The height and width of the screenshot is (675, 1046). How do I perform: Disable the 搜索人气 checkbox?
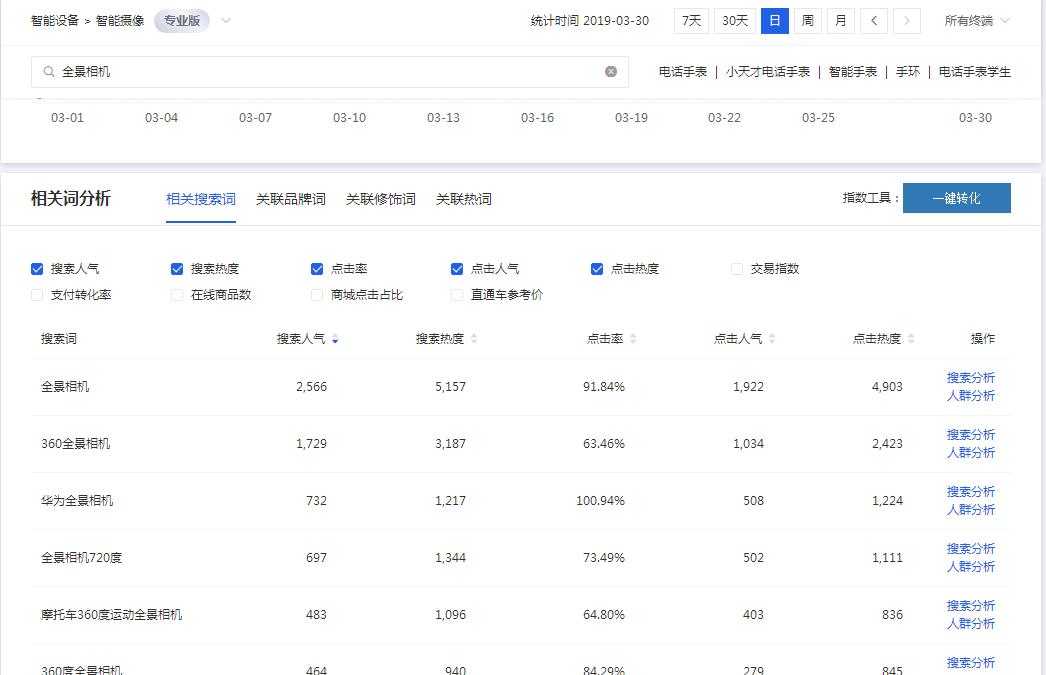tap(38, 268)
